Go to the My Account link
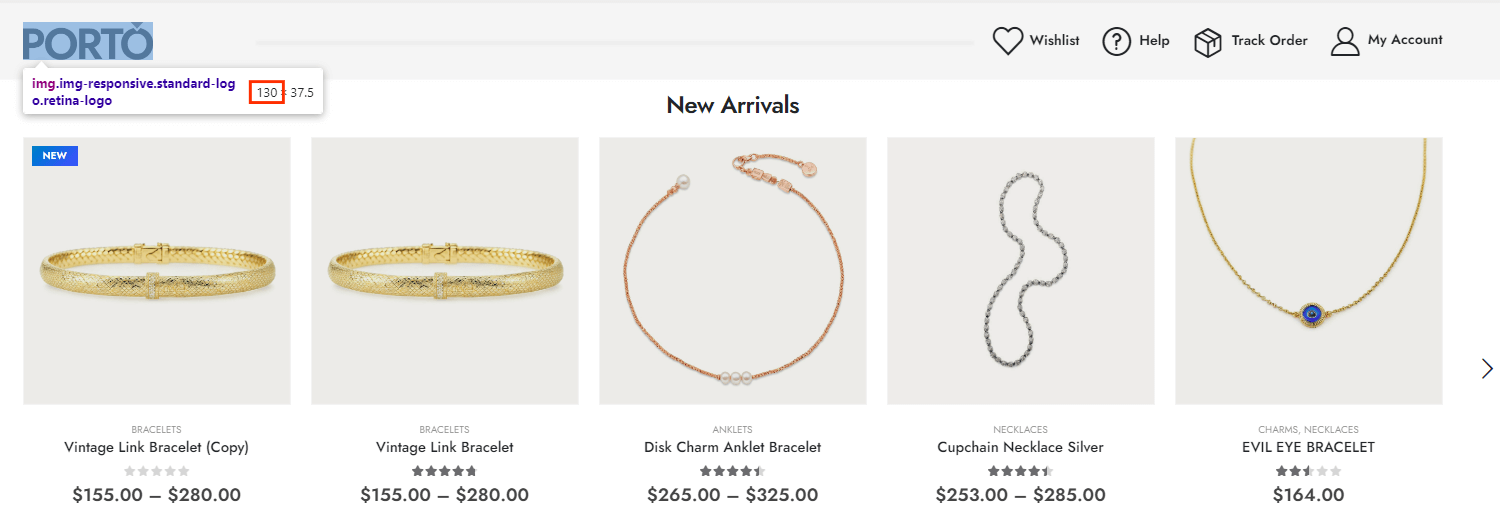1500x516 pixels. tap(1405, 40)
